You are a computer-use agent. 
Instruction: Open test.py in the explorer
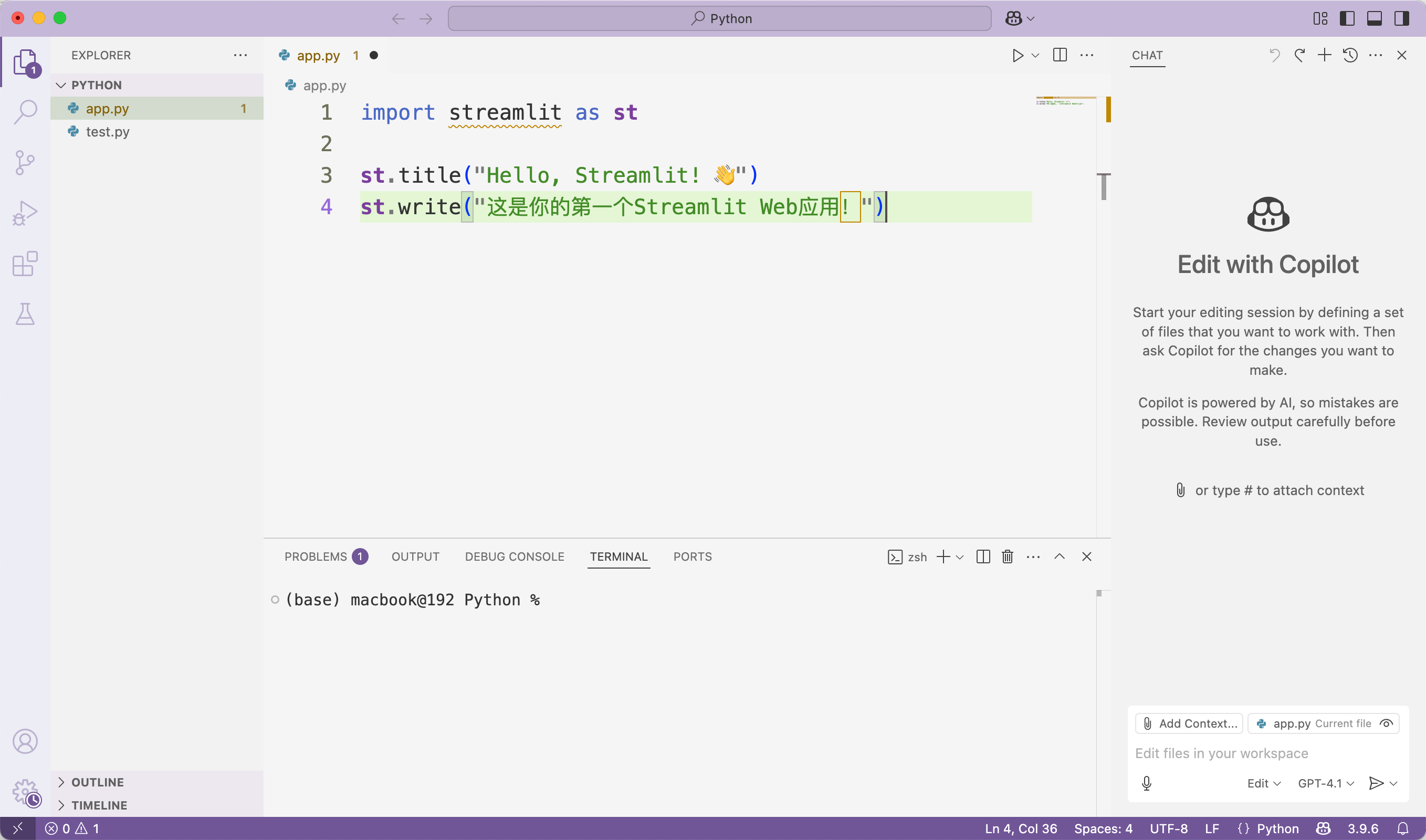(108, 132)
